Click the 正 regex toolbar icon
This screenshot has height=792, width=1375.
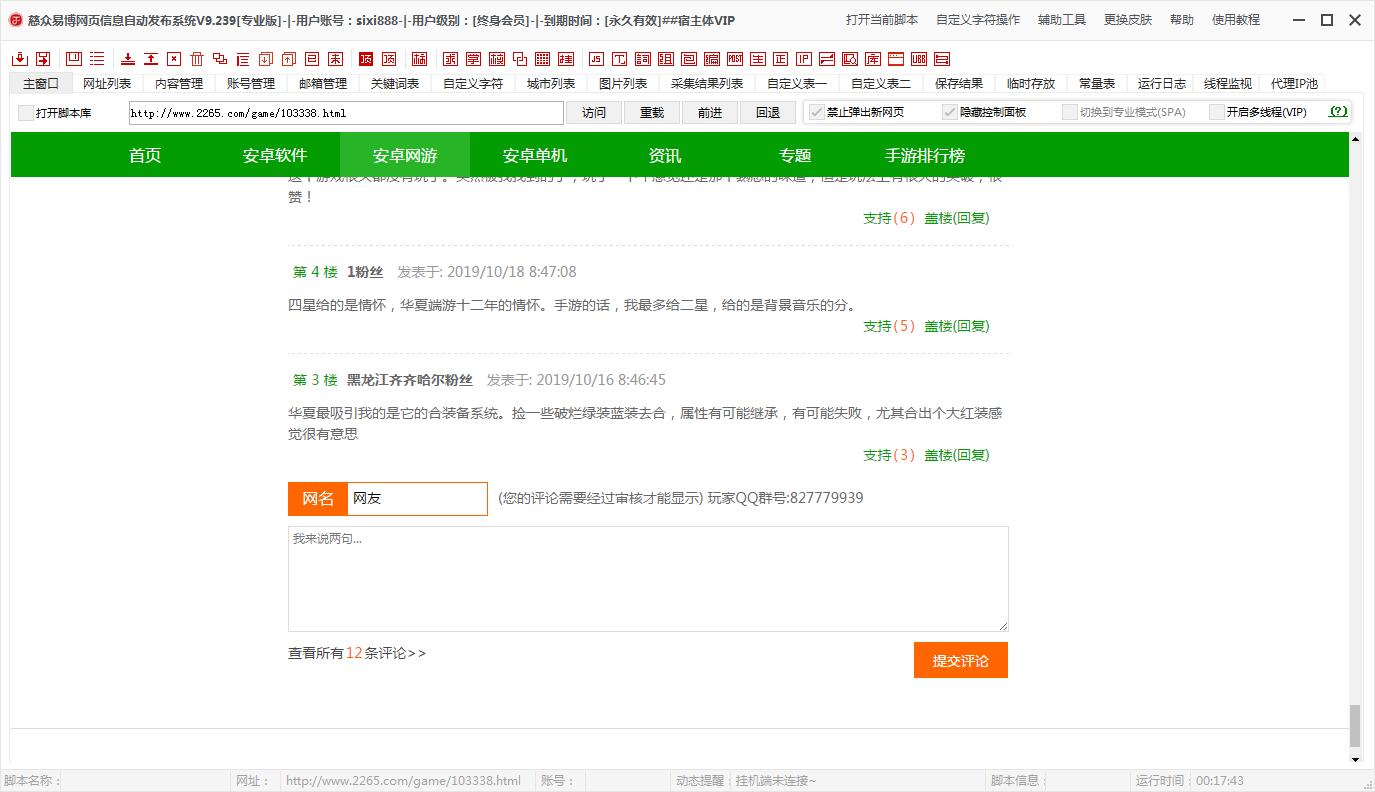(x=781, y=59)
